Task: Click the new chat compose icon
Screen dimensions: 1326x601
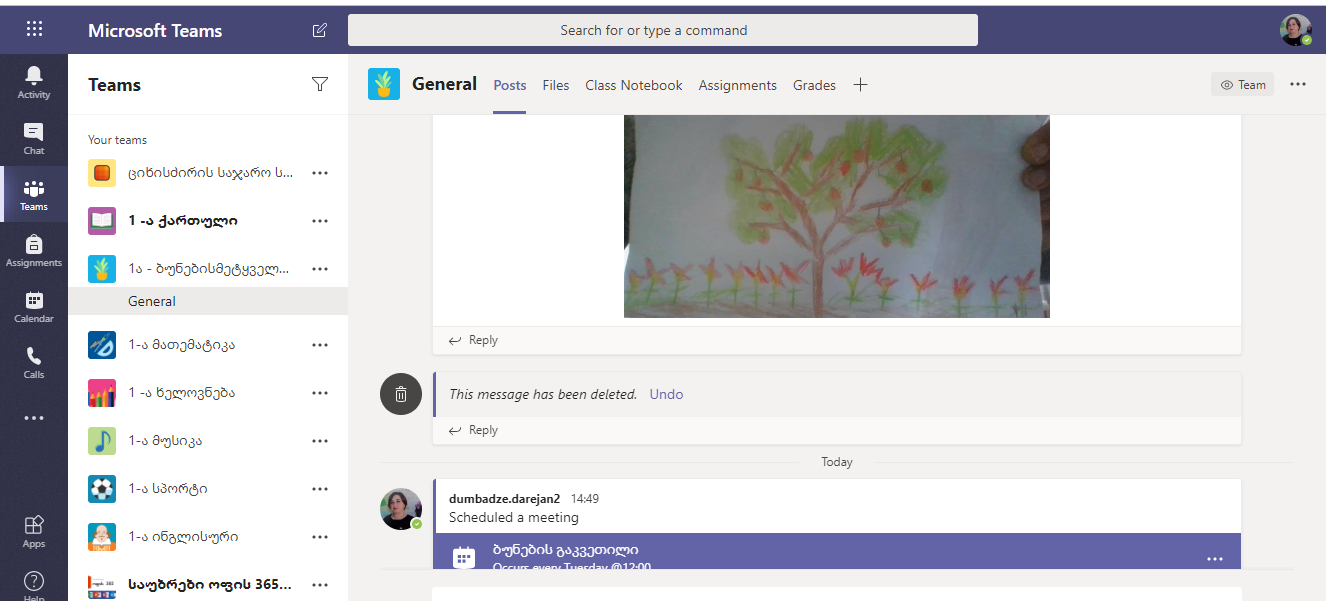Action: click(x=320, y=30)
